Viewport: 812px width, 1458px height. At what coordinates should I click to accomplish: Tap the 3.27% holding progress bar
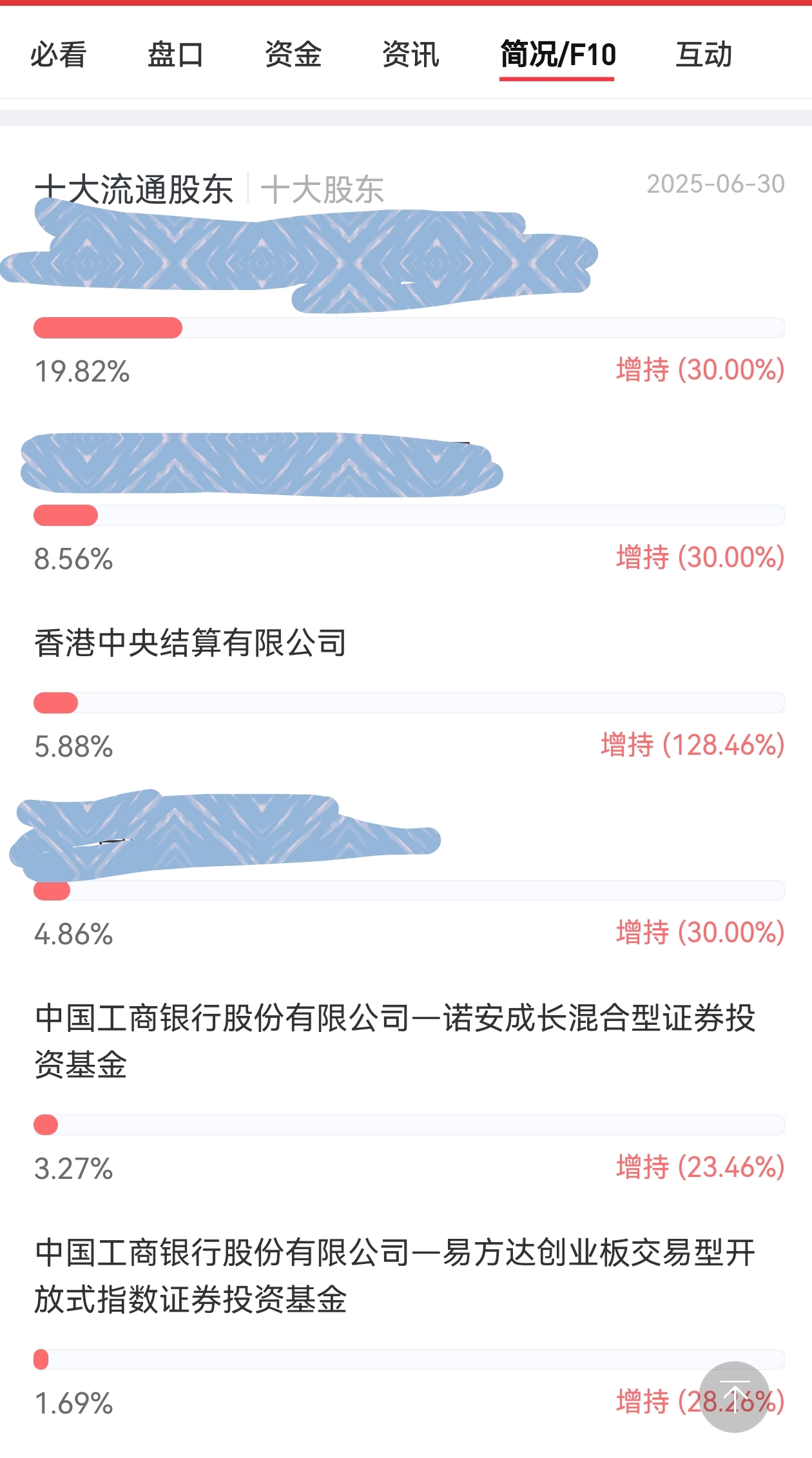point(409,1125)
